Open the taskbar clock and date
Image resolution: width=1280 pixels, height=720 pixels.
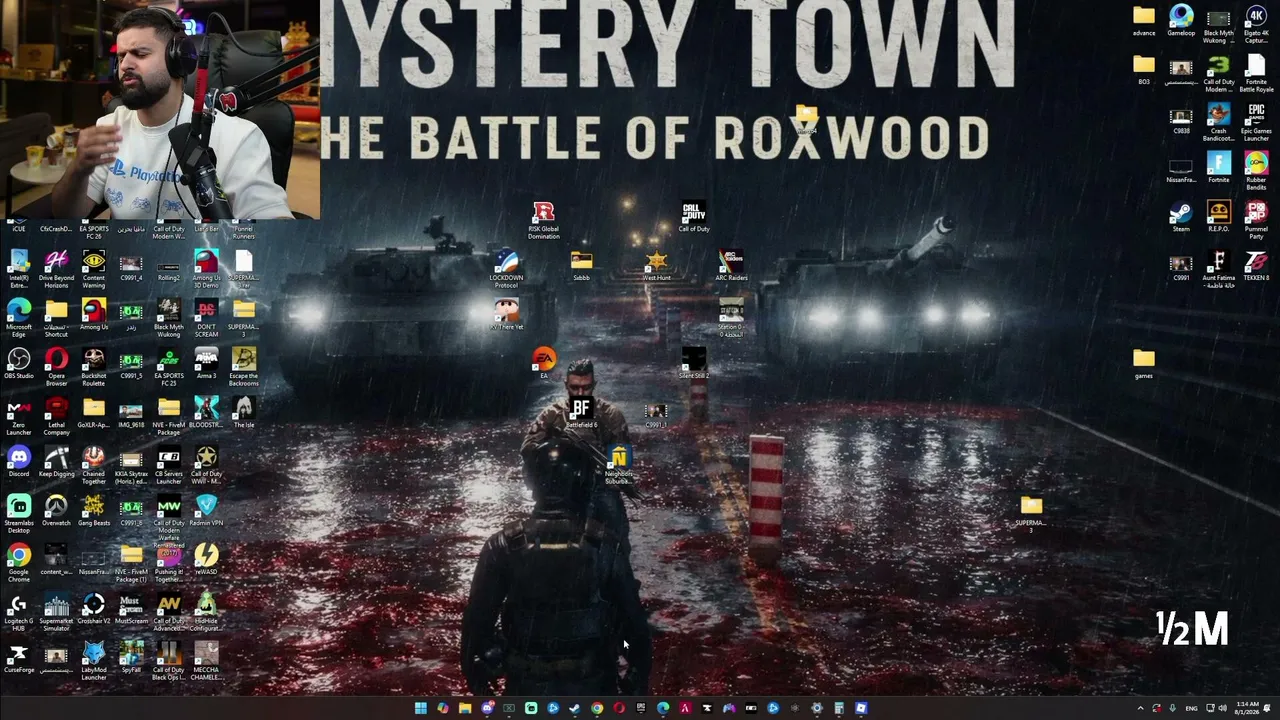point(1247,708)
